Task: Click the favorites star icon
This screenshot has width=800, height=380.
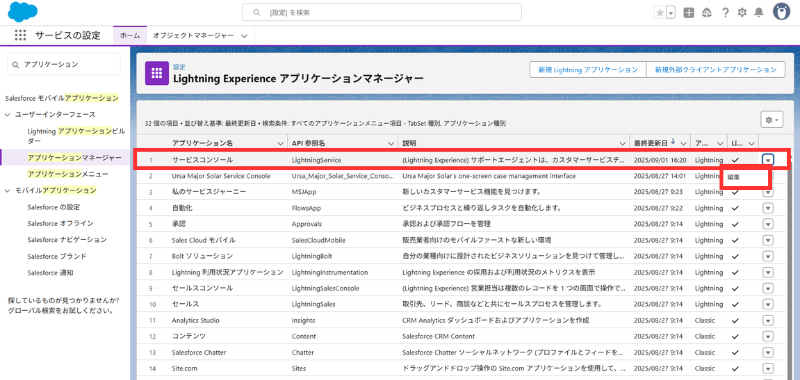Action: click(660, 13)
